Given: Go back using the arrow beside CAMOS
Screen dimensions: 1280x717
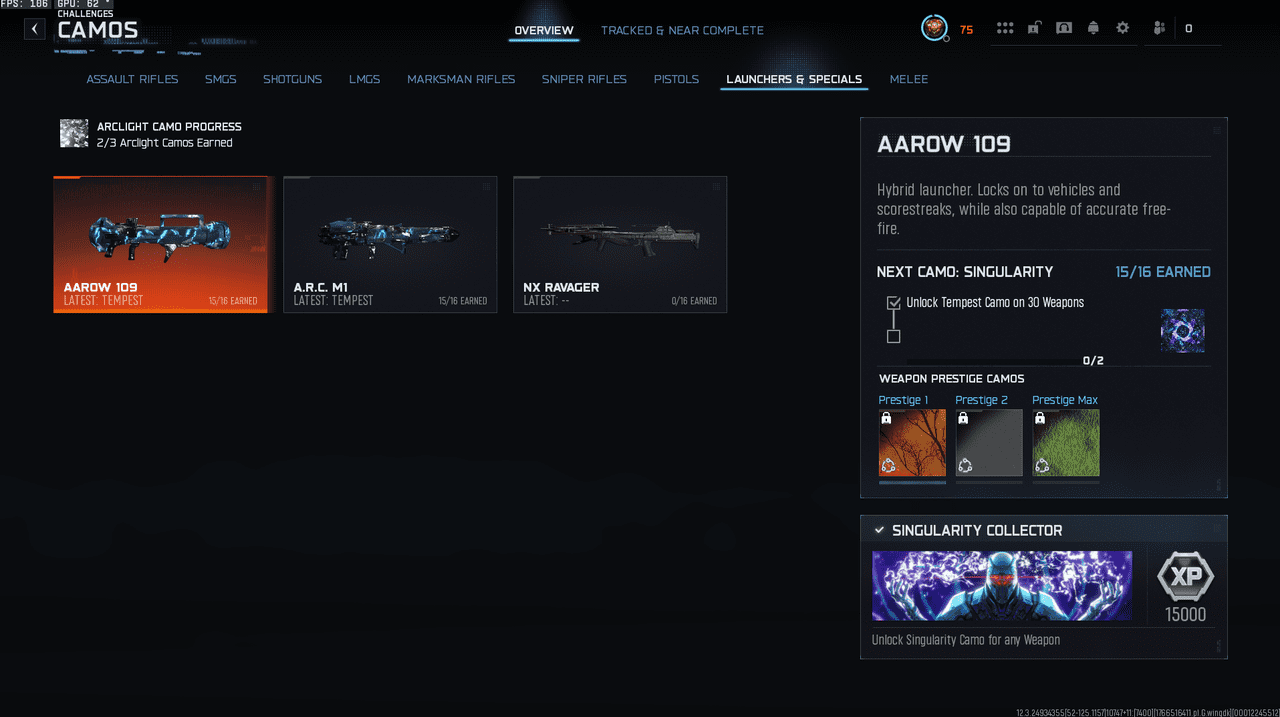Looking at the screenshot, I should click(35, 29).
